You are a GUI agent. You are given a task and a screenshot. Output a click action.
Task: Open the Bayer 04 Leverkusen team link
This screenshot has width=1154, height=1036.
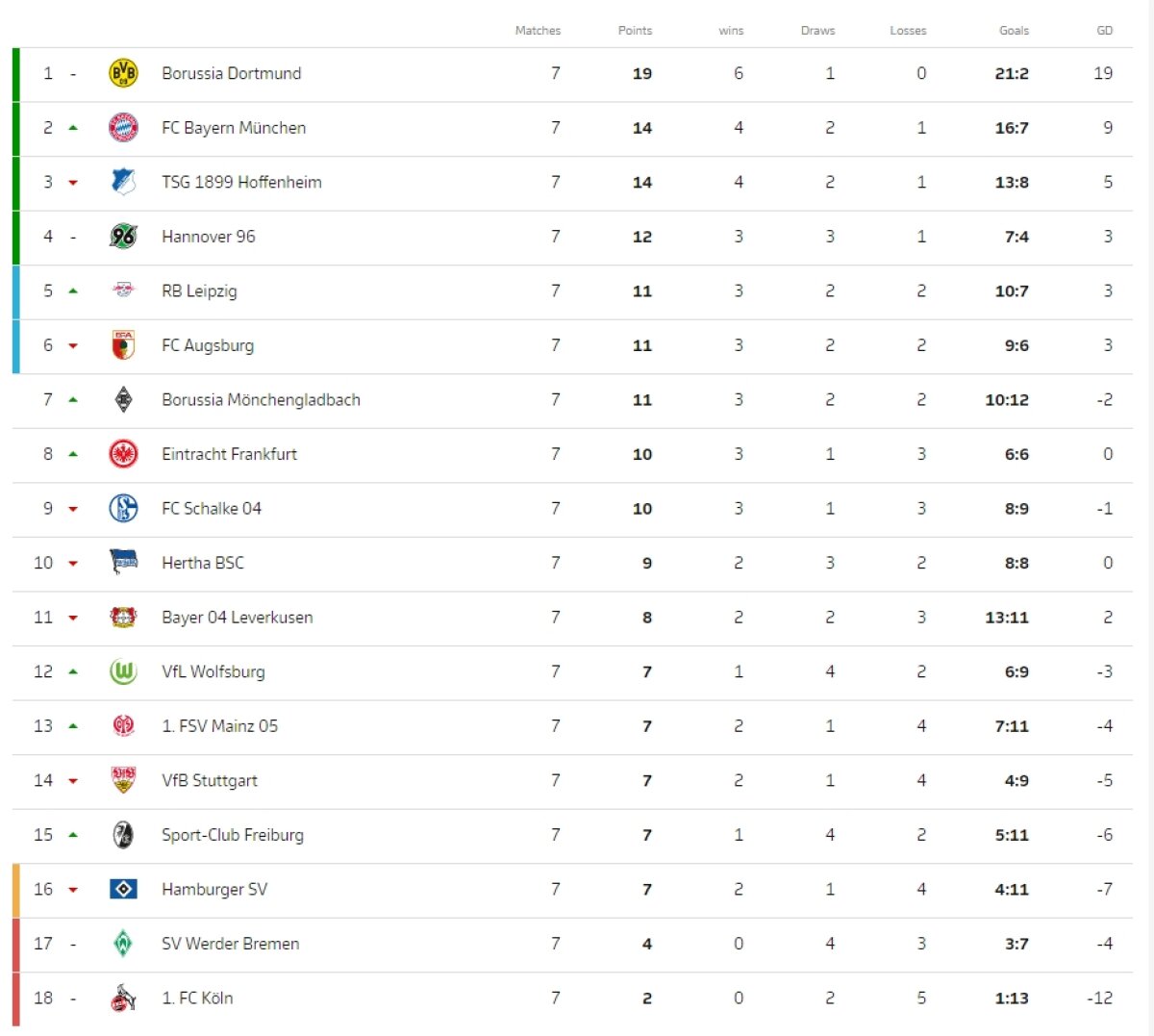(237, 618)
